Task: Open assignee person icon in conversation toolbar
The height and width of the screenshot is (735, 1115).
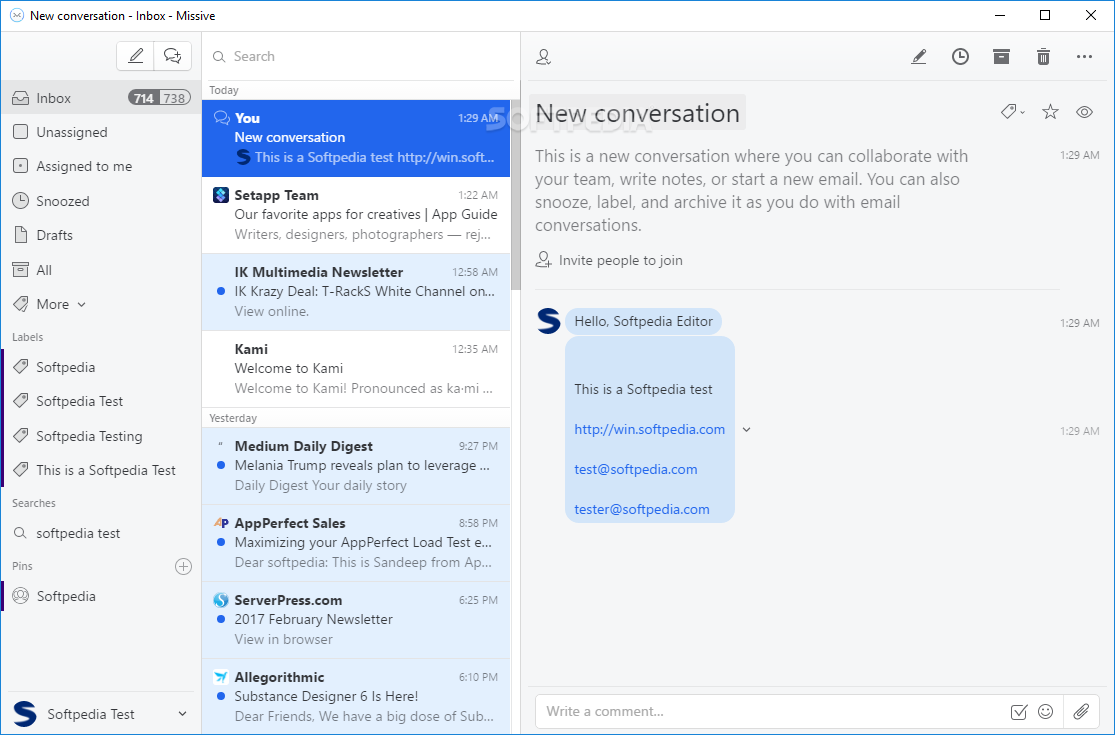Action: 543,57
